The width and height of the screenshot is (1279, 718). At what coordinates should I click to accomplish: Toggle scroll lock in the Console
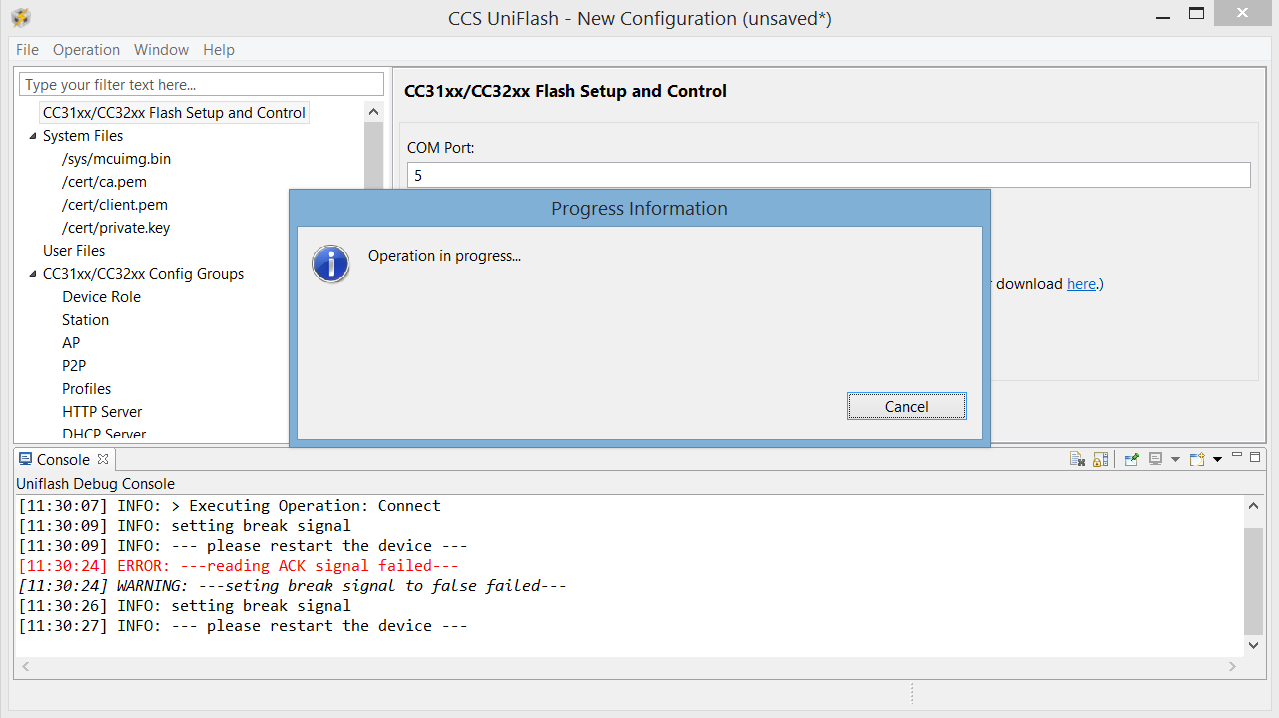pyautogui.click(x=1100, y=459)
